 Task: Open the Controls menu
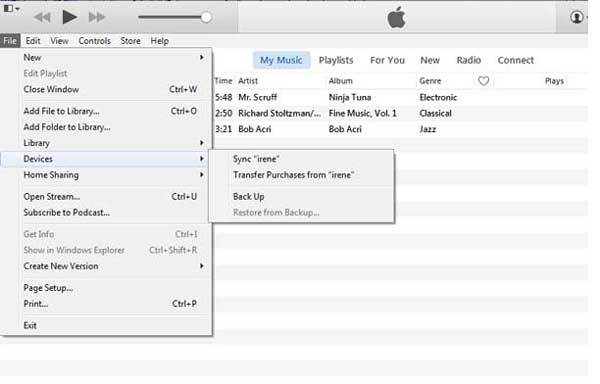95,41
